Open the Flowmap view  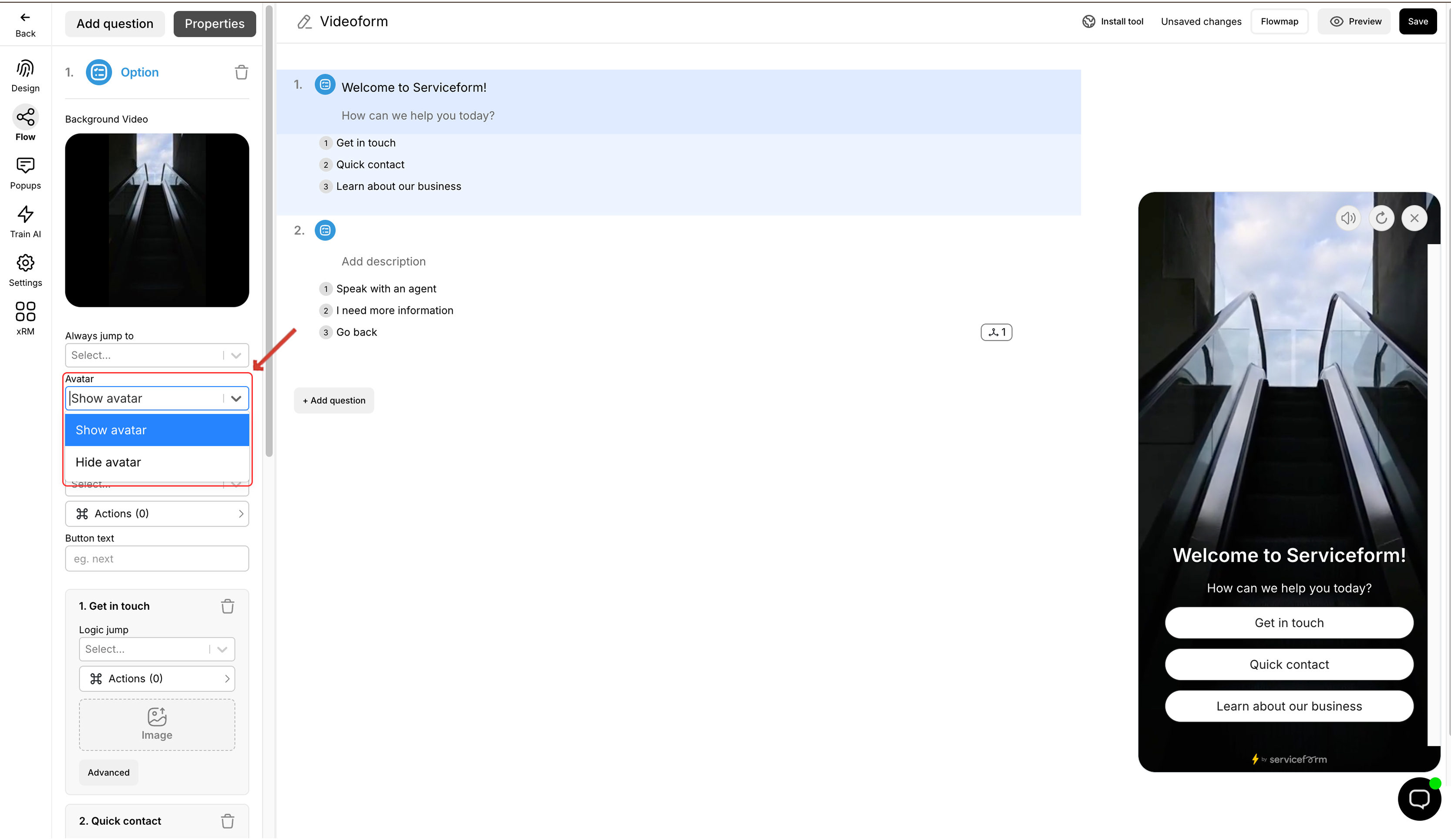pos(1280,21)
